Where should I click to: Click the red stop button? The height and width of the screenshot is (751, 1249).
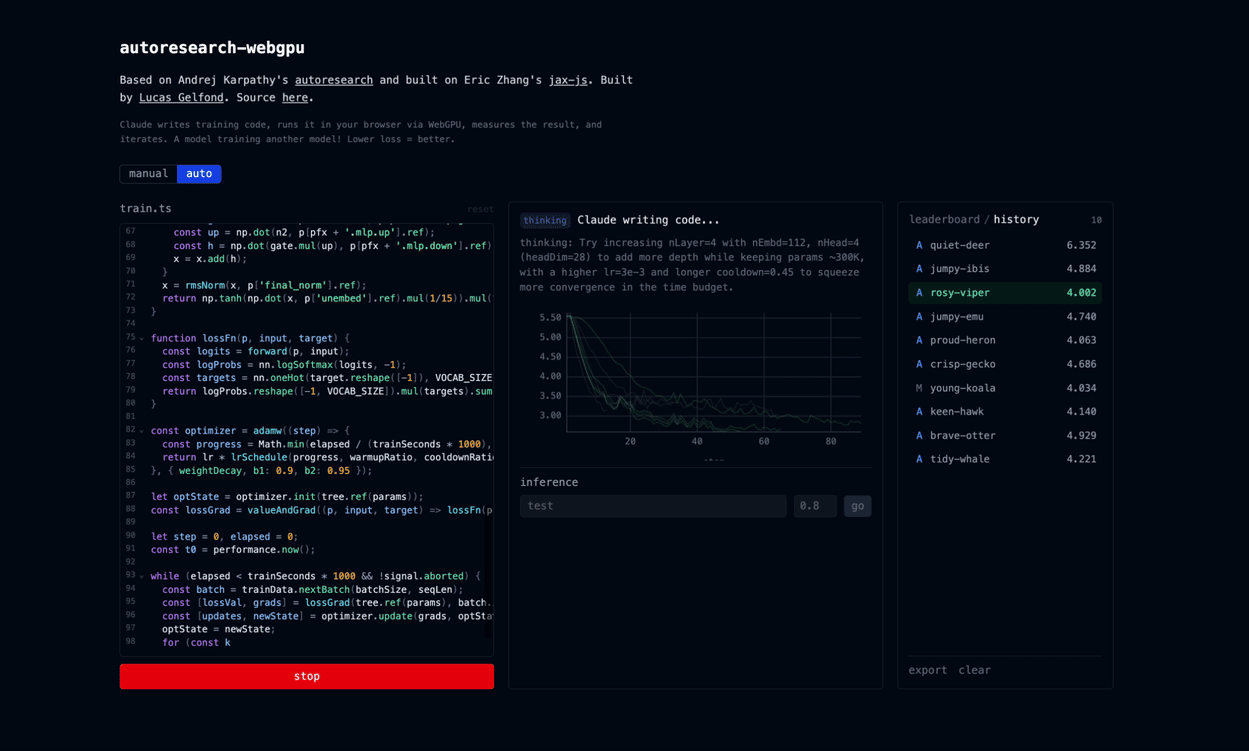click(x=307, y=677)
